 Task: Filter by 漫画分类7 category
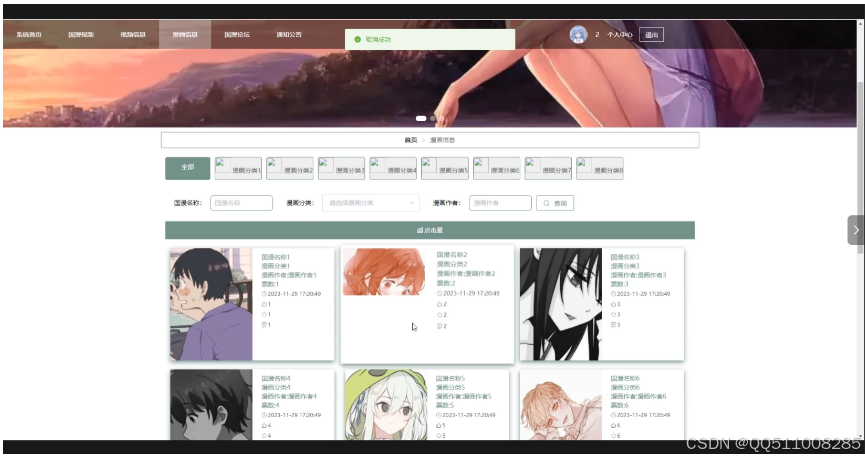548,168
